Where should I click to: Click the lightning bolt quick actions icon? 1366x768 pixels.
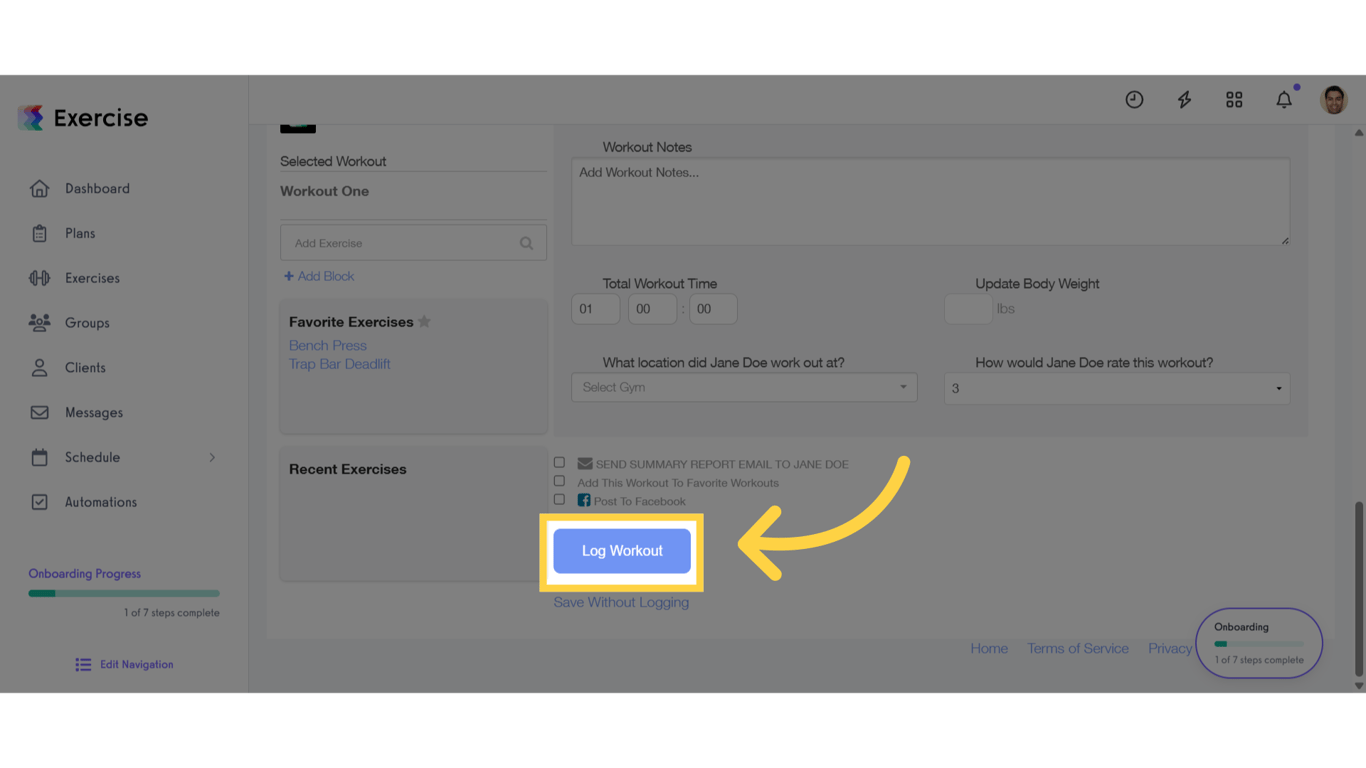coord(1184,99)
